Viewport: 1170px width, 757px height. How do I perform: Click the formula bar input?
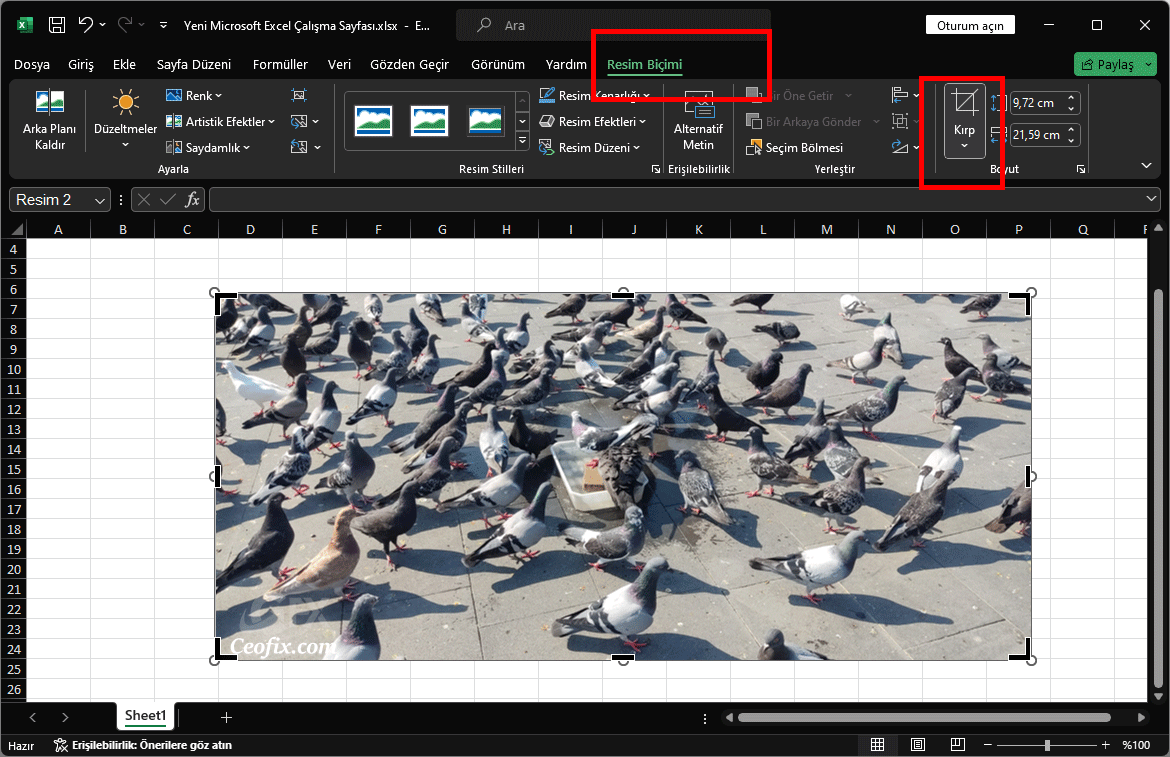pos(676,200)
